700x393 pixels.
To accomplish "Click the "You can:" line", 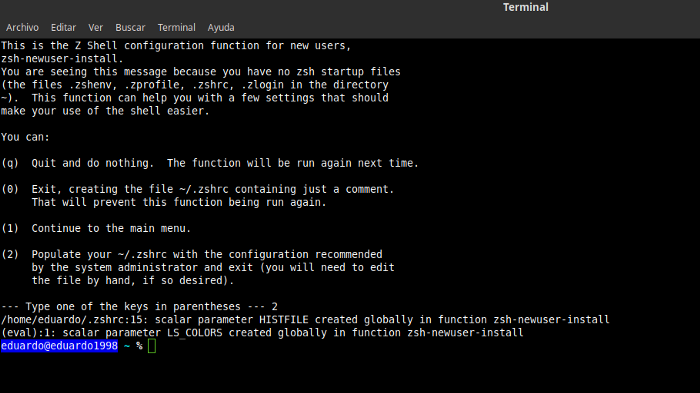I will click(x=25, y=137).
